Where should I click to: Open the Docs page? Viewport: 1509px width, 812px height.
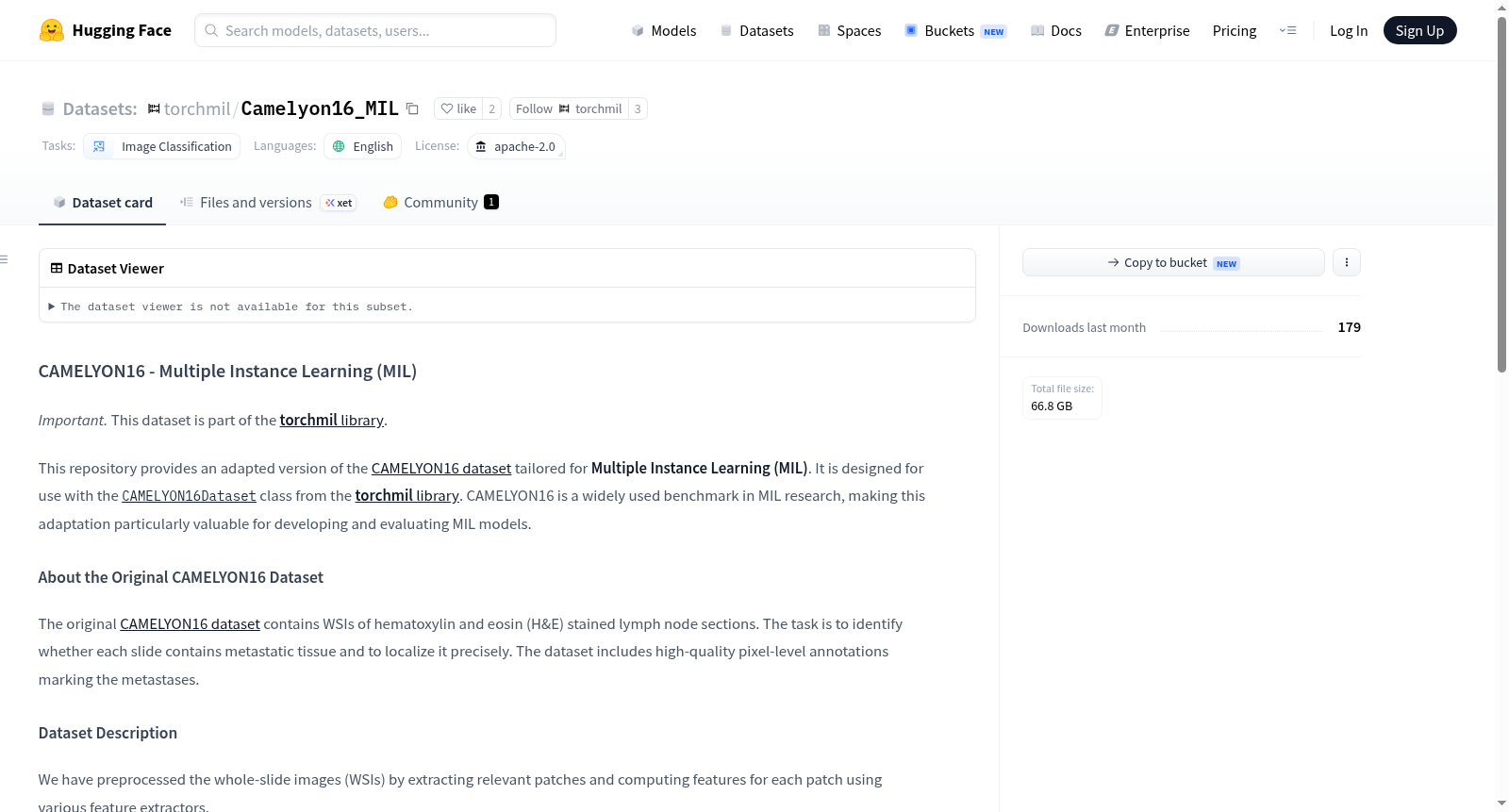pos(1056,30)
